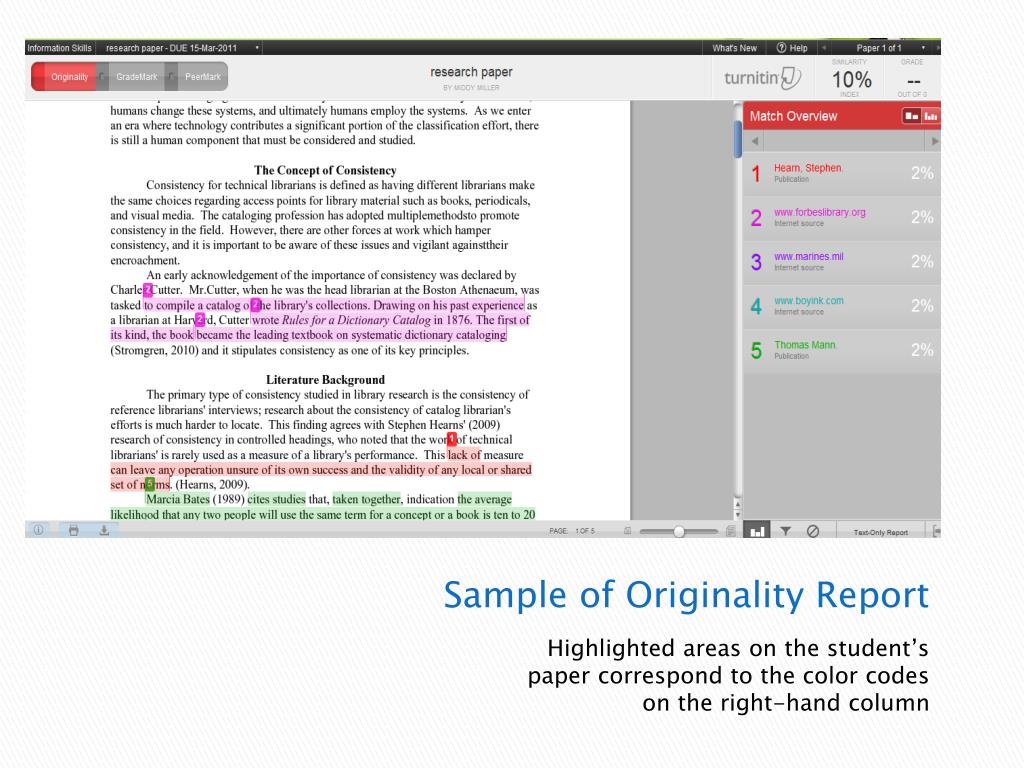
Task: Click the 'Literature Background' heading
Action: pyautogui.click(x=325, y=380)
